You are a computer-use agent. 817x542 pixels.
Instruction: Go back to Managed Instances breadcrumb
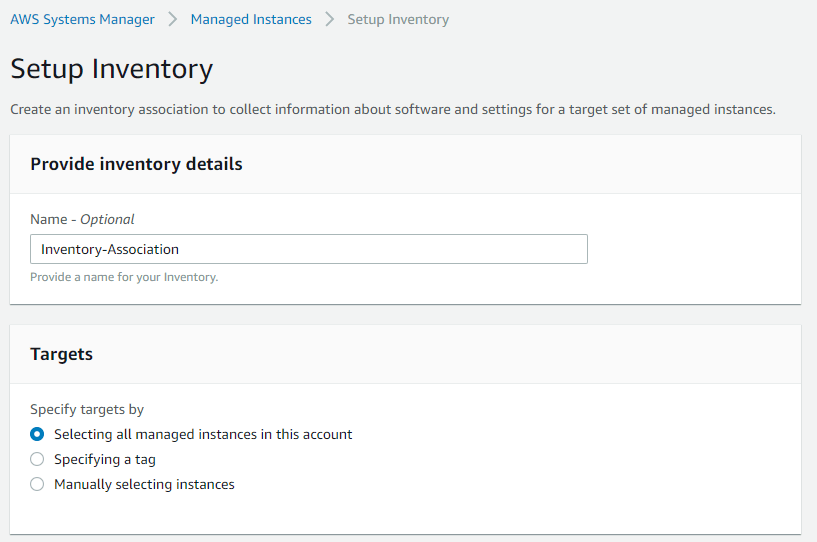click(251, 19)
